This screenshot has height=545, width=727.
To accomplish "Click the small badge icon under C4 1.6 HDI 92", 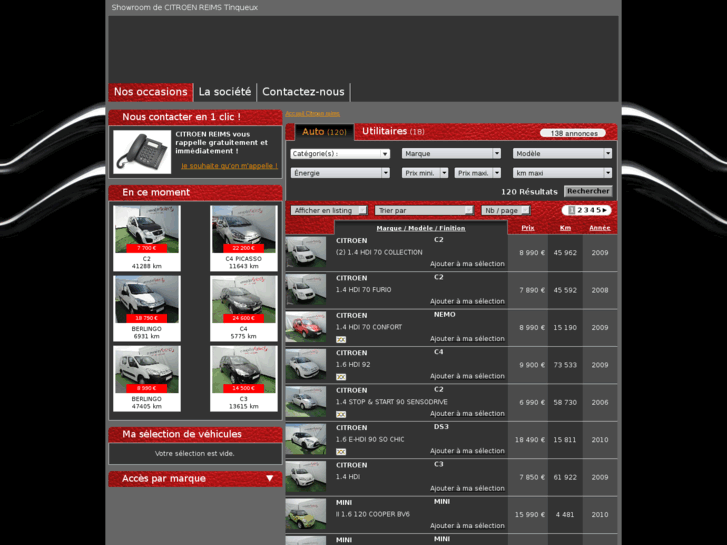I will (341, 377).
